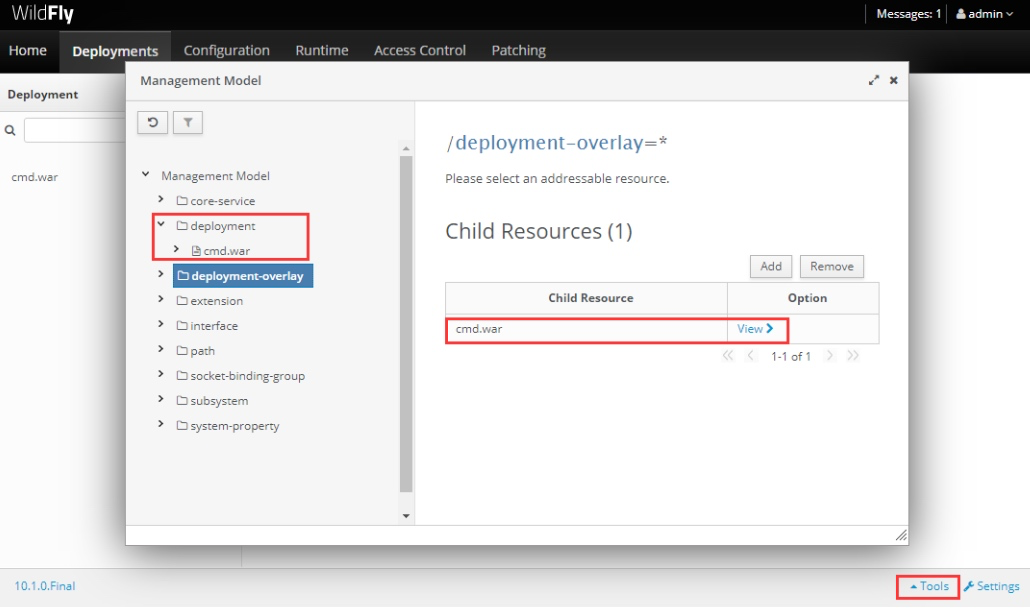Screen dimensions: 1030x612
Task: Expand the core-service tree node
Action: [161, 200]
